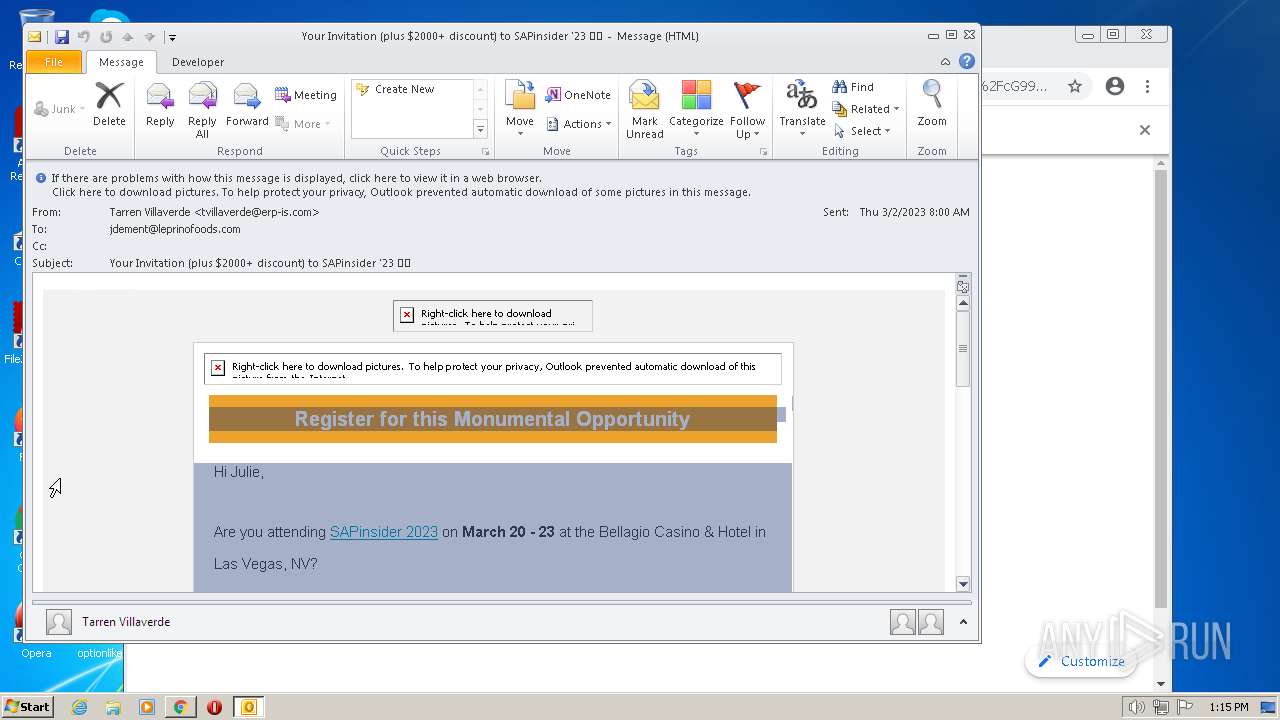Open the More respond options dropdown

(303, 124)
